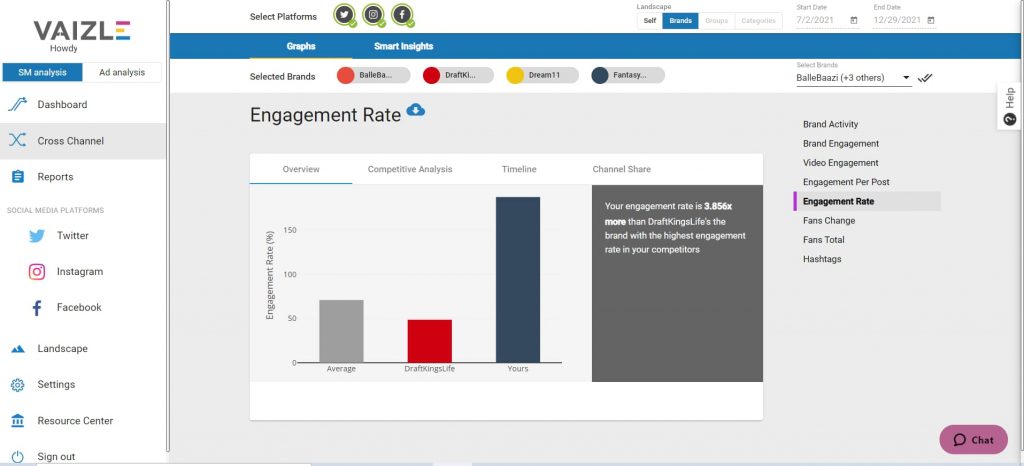Viewport: 1024px width, 466px height.
Task: Click the red DraftKingsLife bar
Action: pyautogui.click(x=430, y=341)
